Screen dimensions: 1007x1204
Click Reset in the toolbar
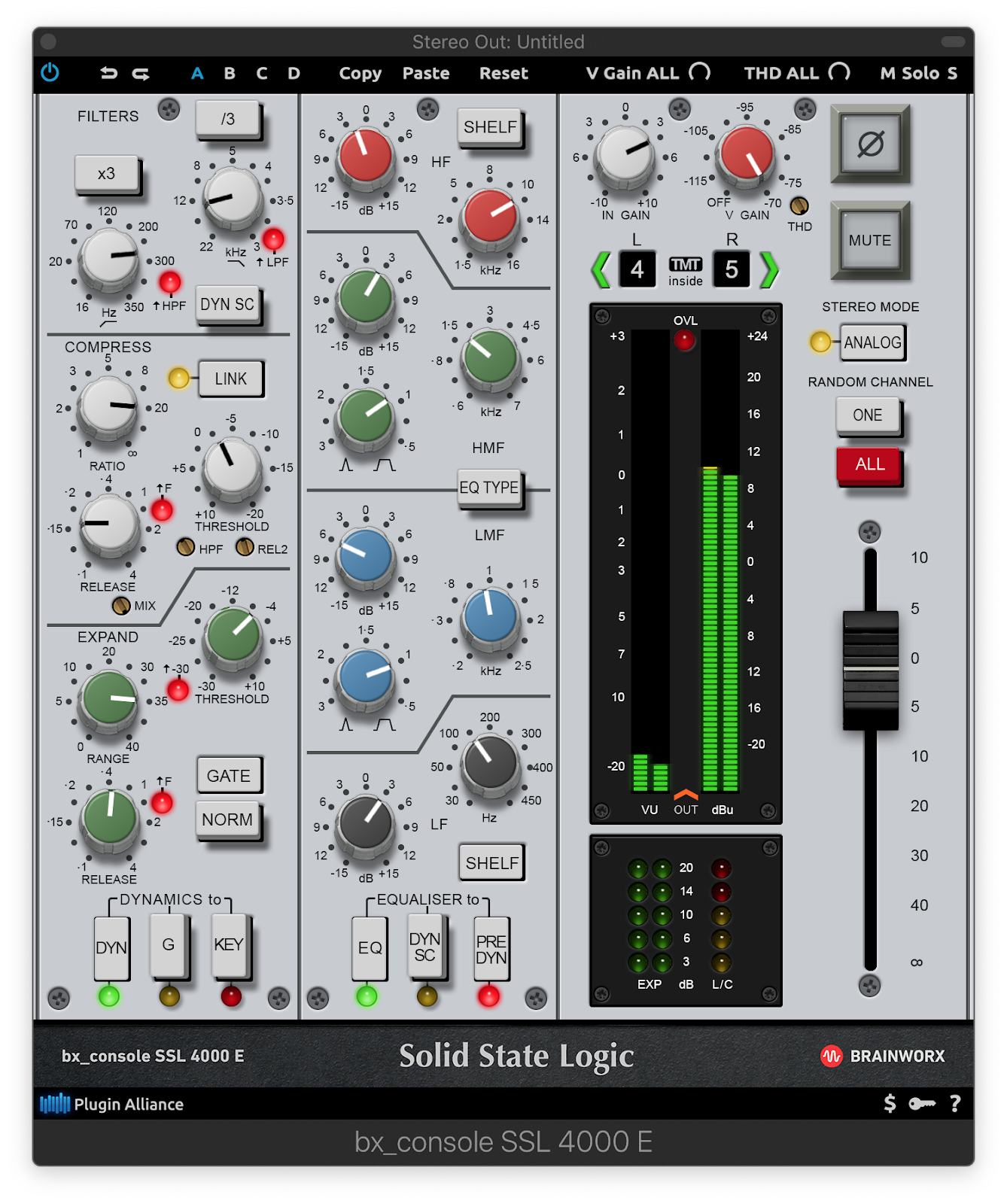tap(503, 73)
